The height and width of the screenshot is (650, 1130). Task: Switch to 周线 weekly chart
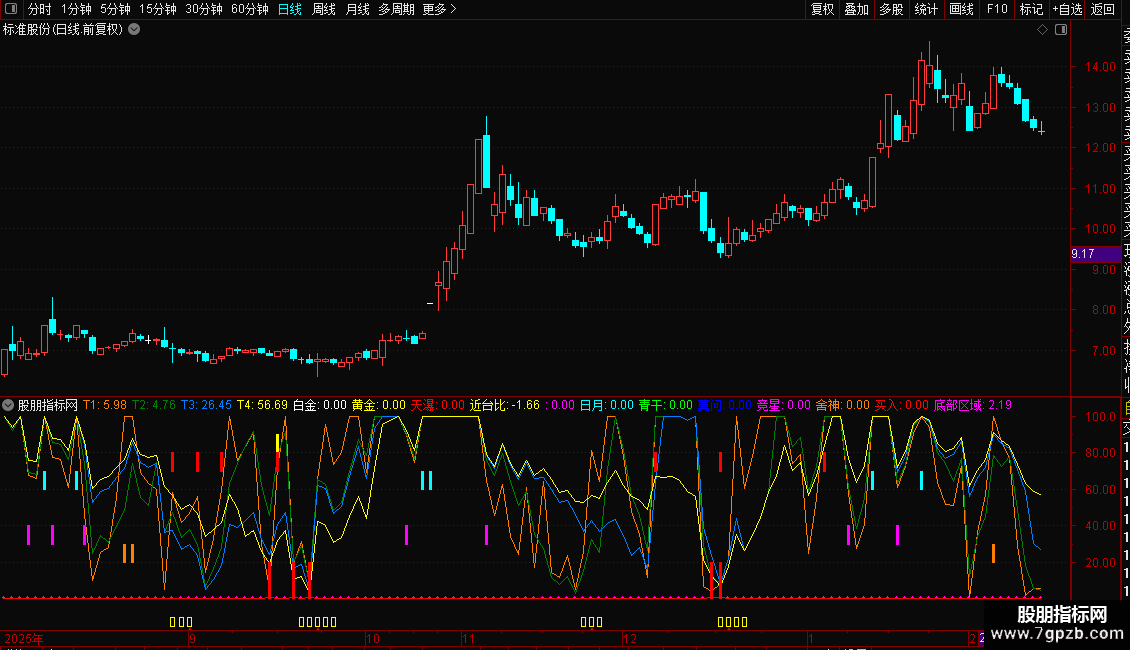(x=324, y=9)
